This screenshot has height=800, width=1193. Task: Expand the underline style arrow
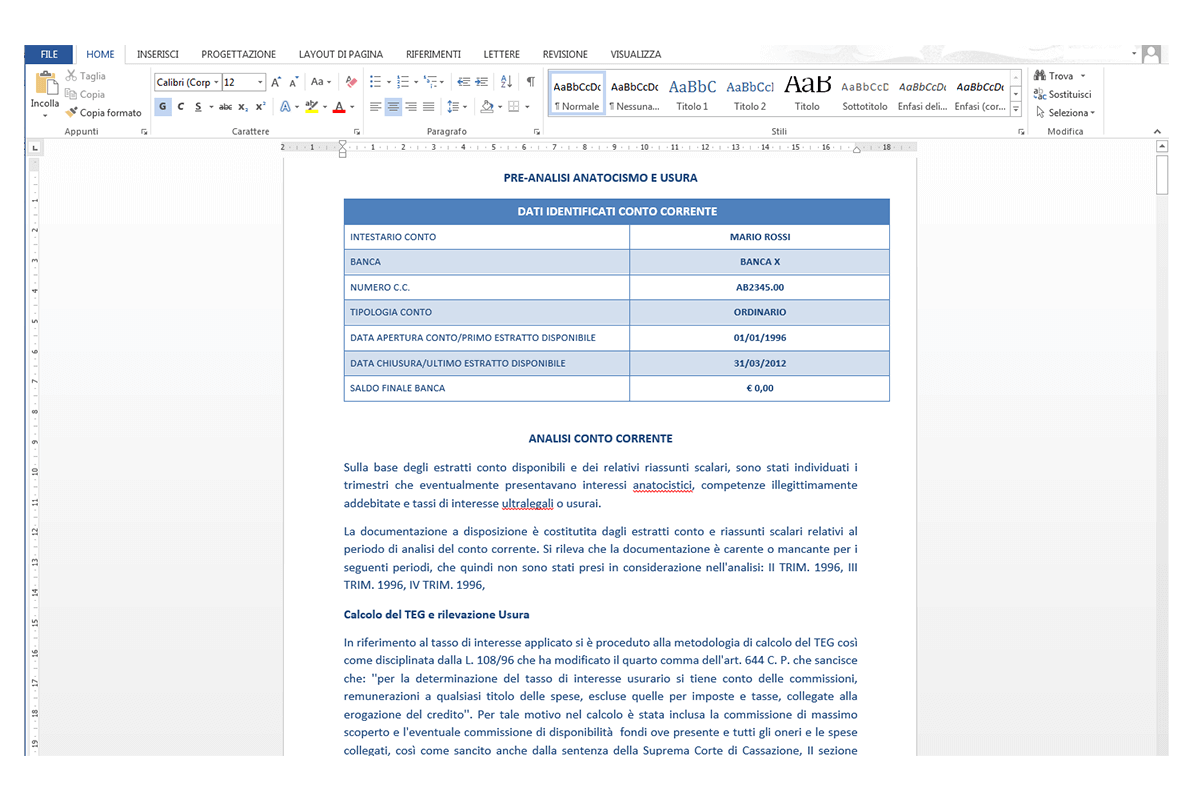[x=211, y=107]
